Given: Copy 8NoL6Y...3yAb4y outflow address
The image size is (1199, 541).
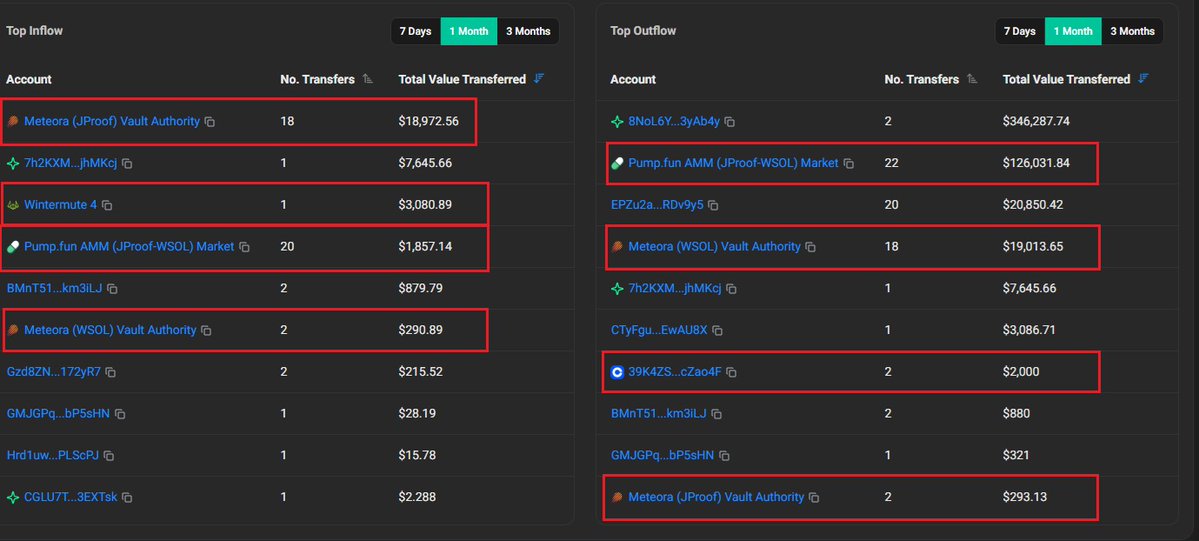Looking at the screenshot, I should point(730,121).
